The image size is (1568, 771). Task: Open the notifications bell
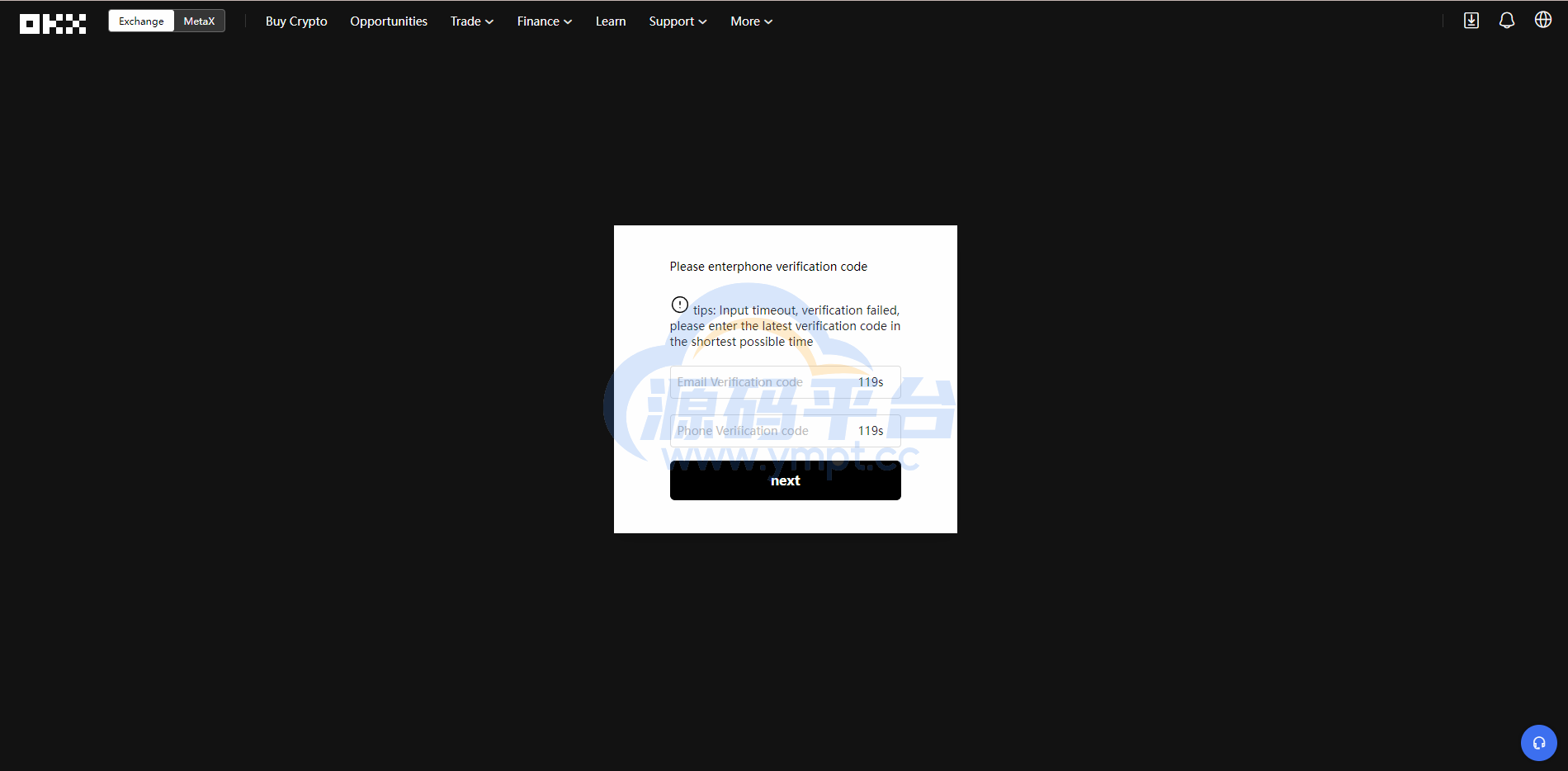point(1507,21)
